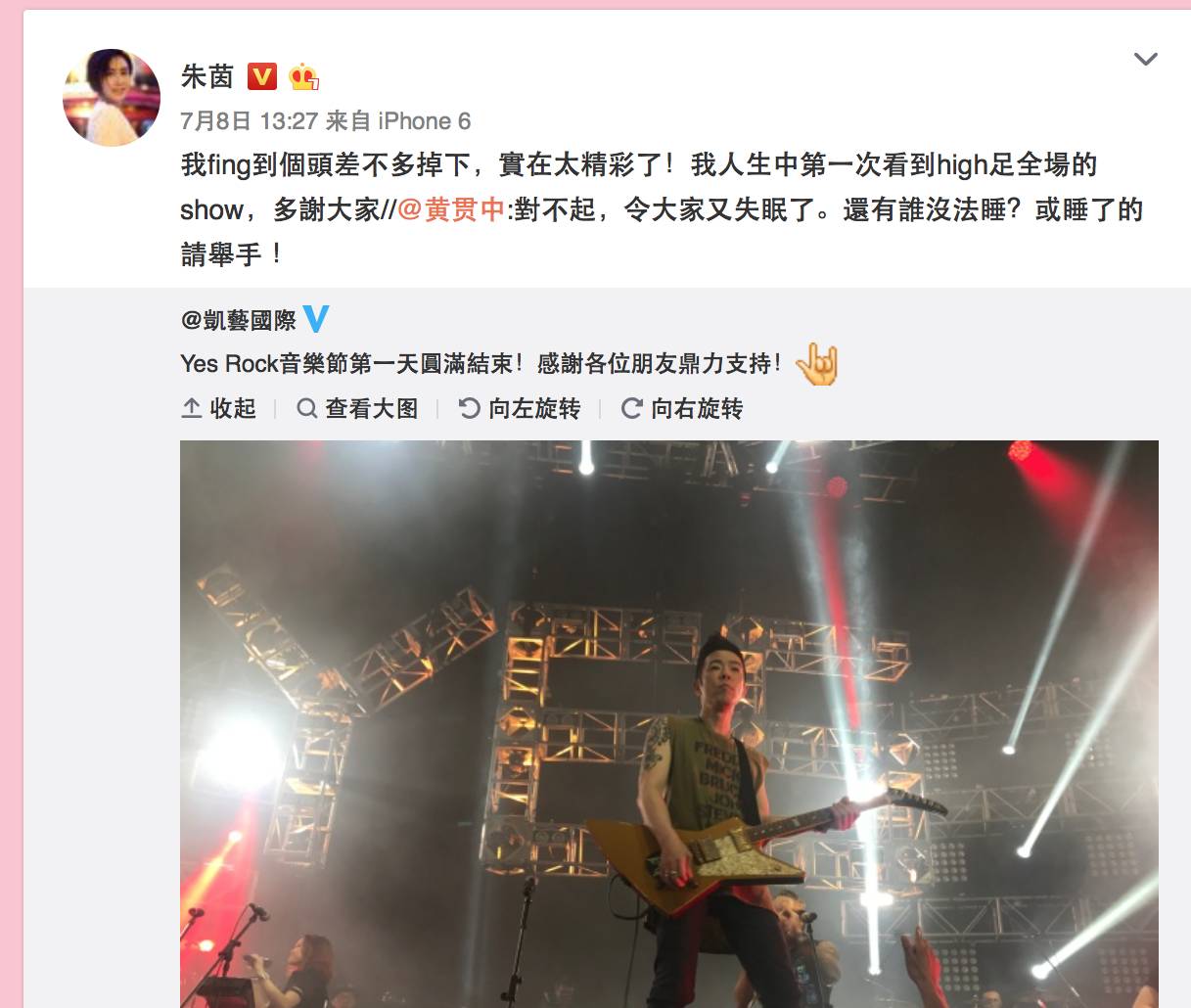Screen dimensions: 1191x1008
Task: Click the 朱茵 profile avatar
Action: click(x=112, y=97)
